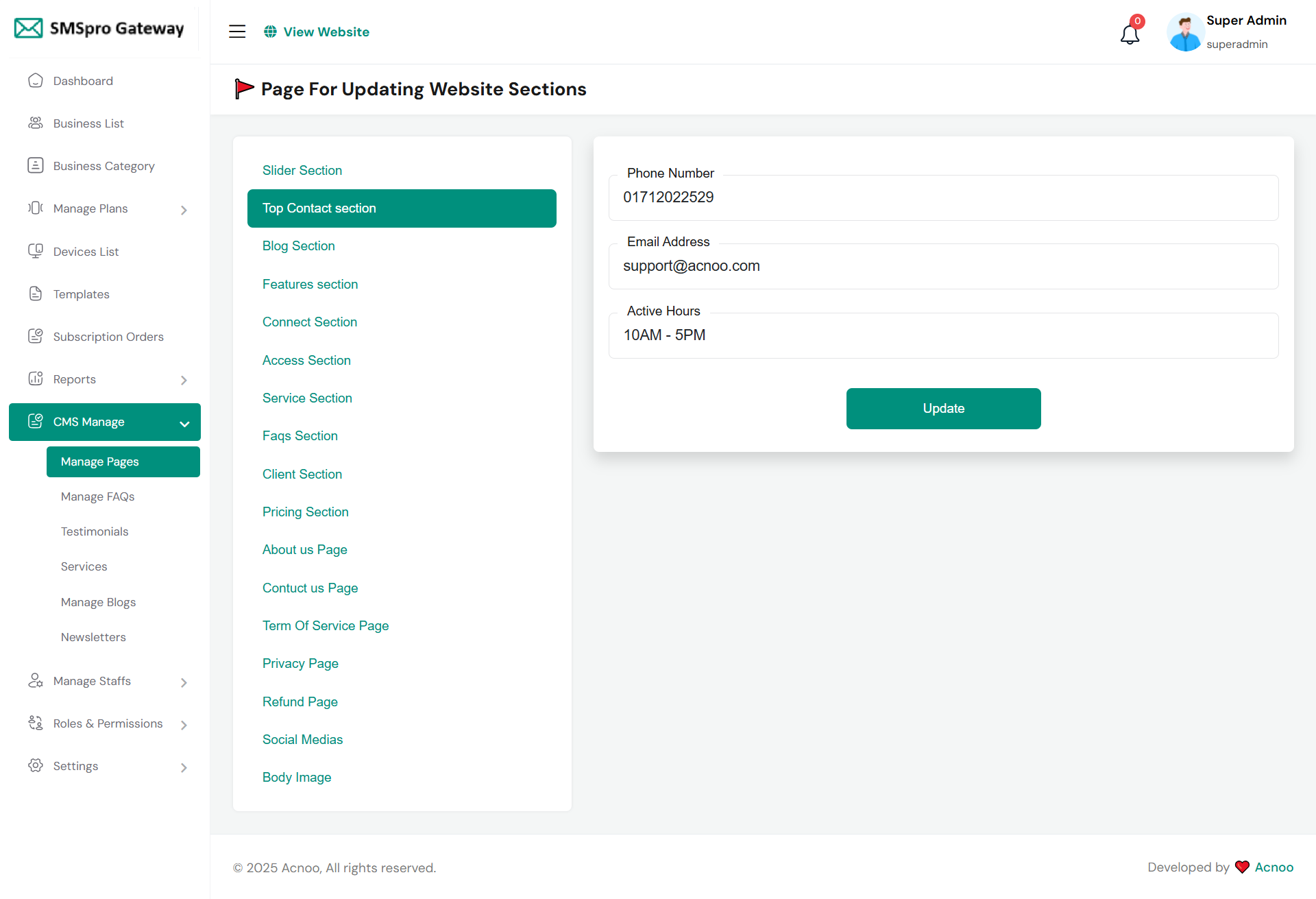Open the notifications bell icon
1316x899 pixels.
pos(1130,34)
